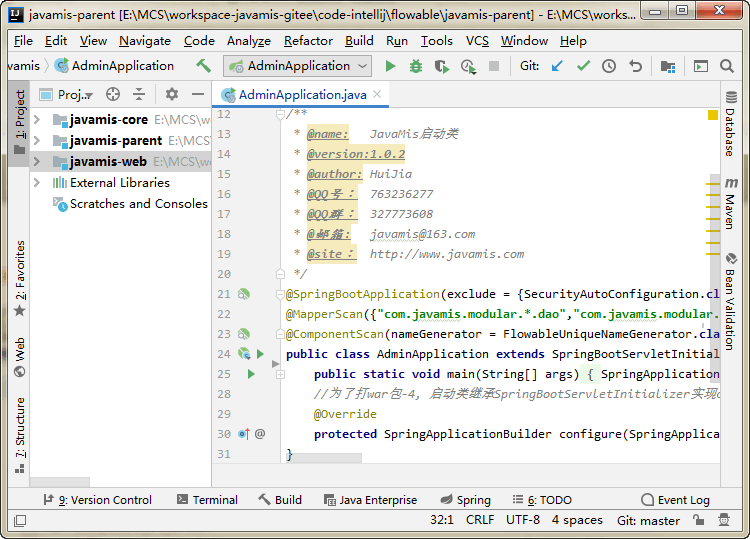This screenshot has width=750, height=539.
Task: Click the Build Project hammer icon
Action: pyautogui.click(x=203, y=66)
